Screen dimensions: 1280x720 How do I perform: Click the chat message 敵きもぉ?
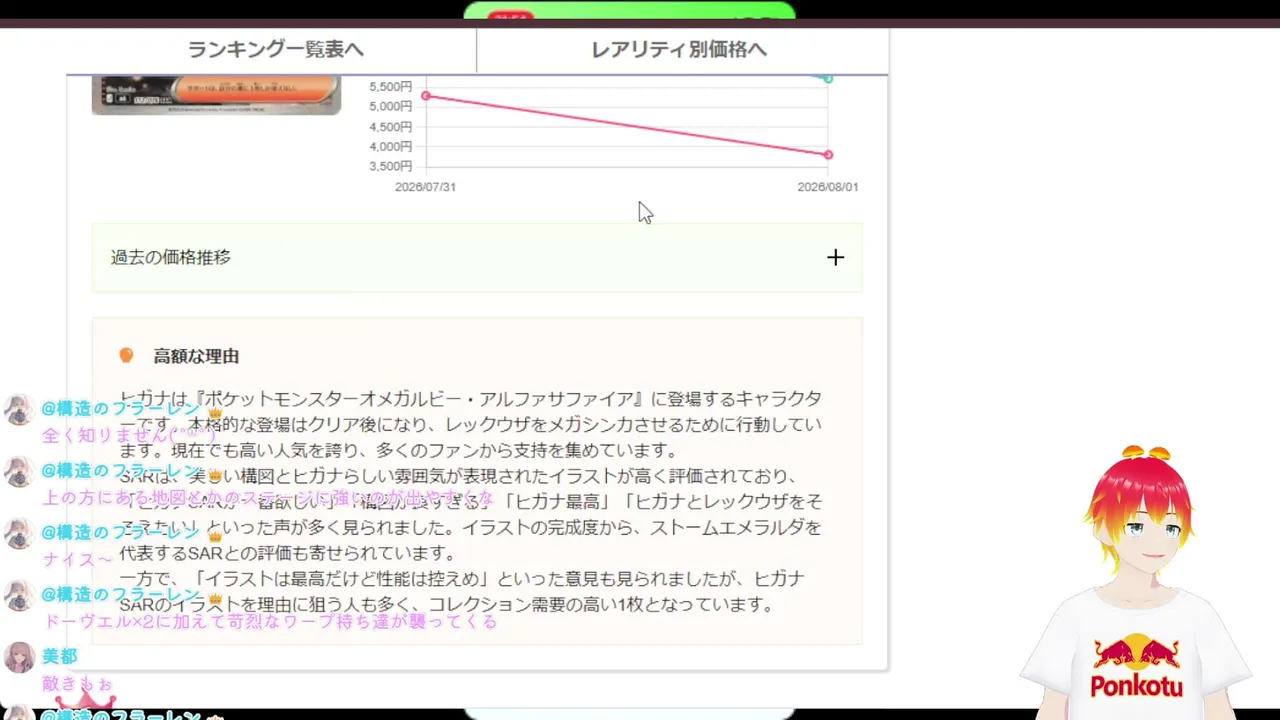pyautogui.click(x=77, y=684)
